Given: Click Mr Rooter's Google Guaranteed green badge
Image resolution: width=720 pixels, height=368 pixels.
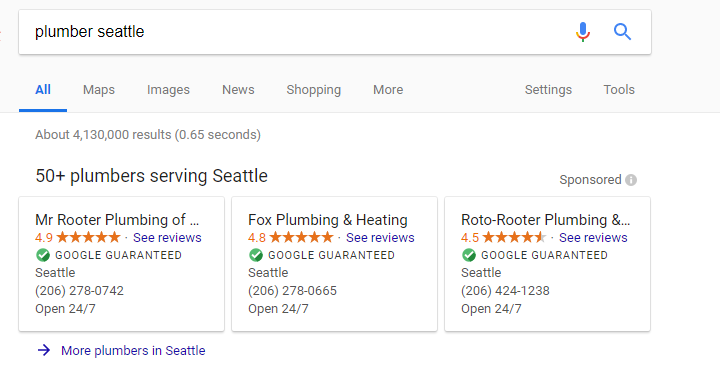Looking at the screenshot, I should (43, 255).
